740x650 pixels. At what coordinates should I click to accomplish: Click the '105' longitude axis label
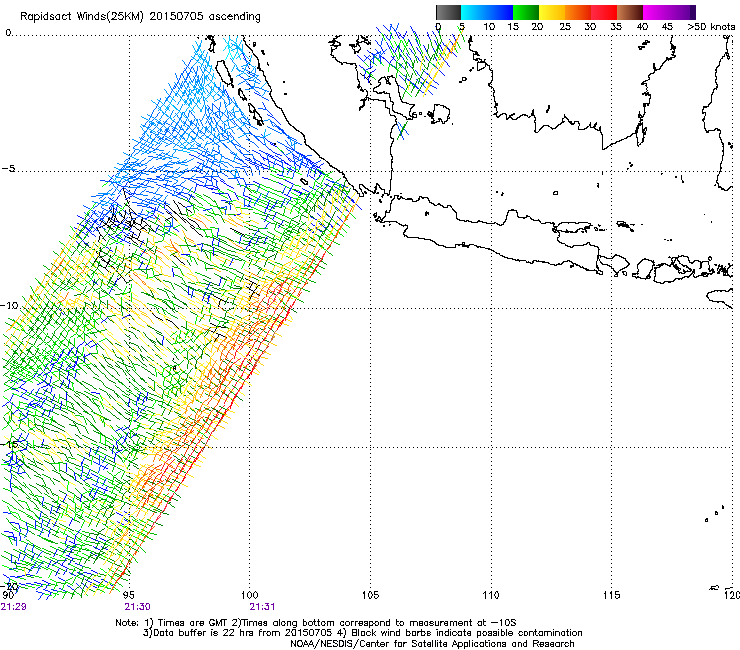(370, 595)
